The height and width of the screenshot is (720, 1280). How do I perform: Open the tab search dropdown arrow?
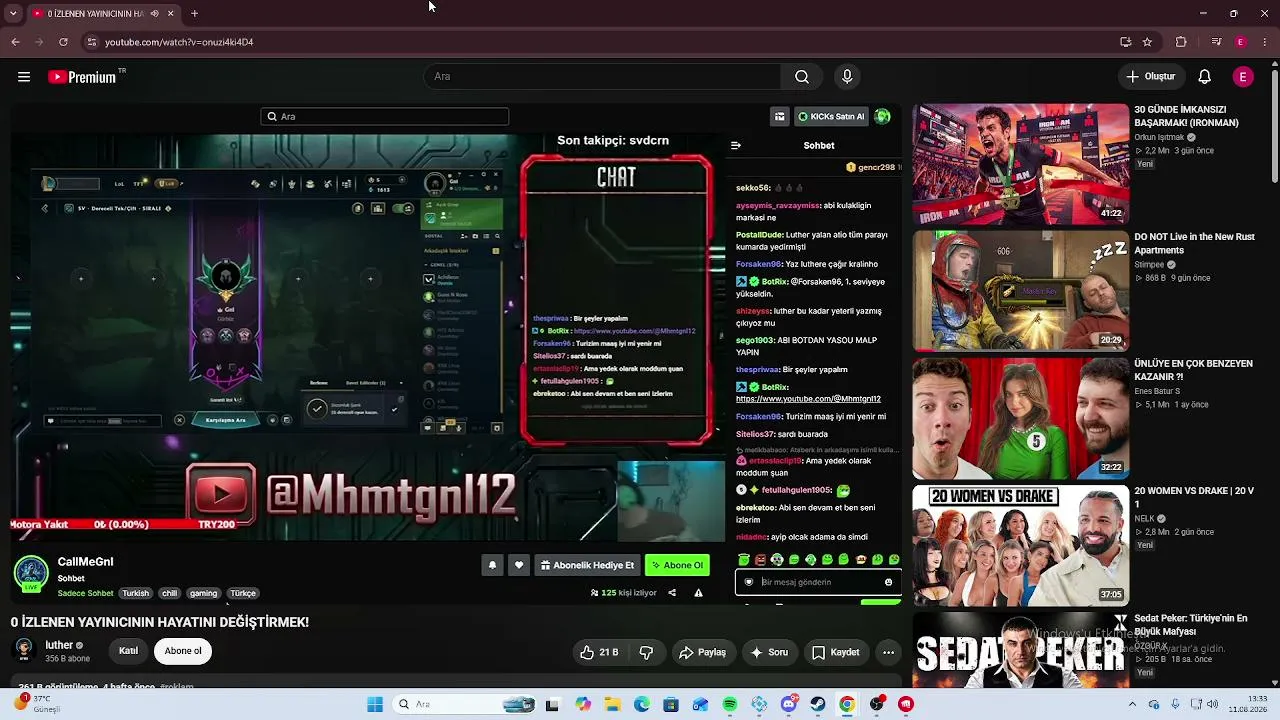13,14
